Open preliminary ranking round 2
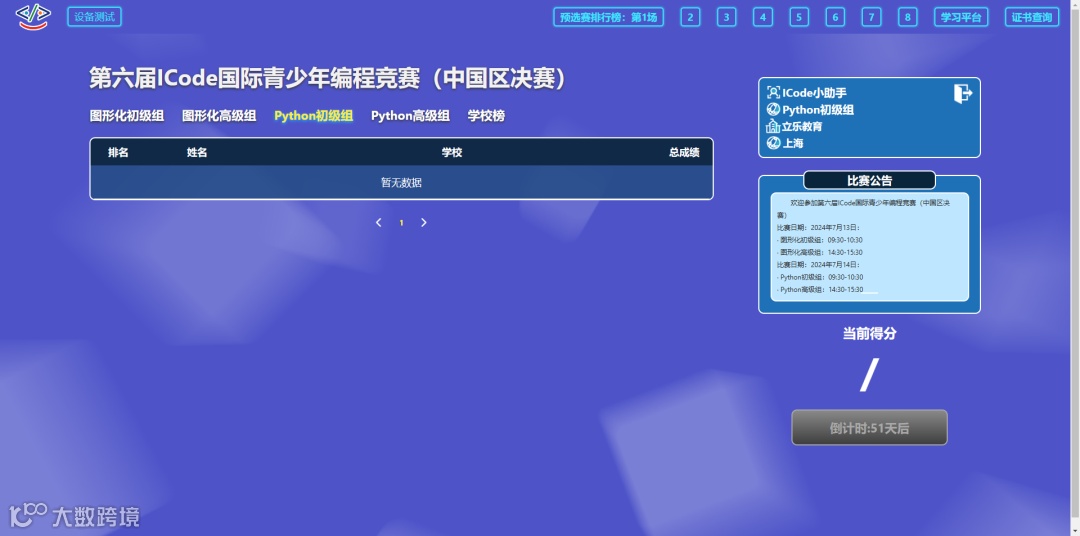The image size is (1080, 536). [x=690, y=17]
